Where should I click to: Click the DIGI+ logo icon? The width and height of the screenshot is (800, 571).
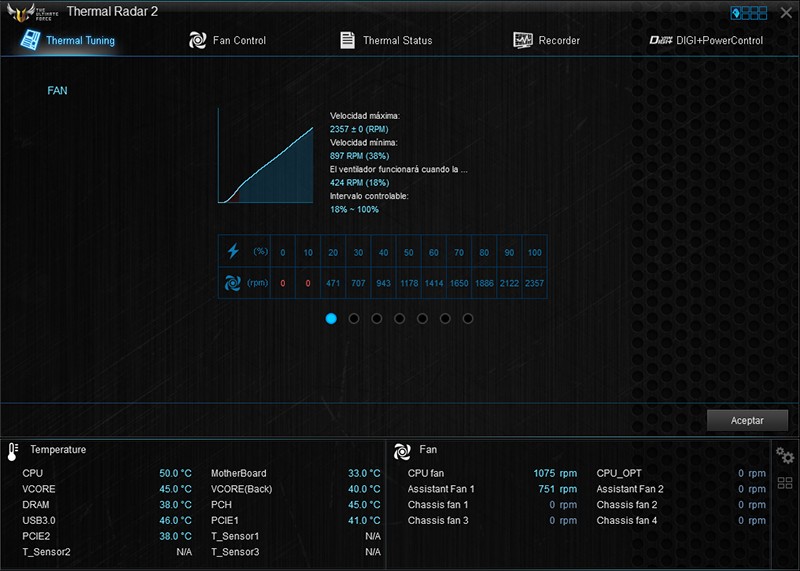coord(661,40)
